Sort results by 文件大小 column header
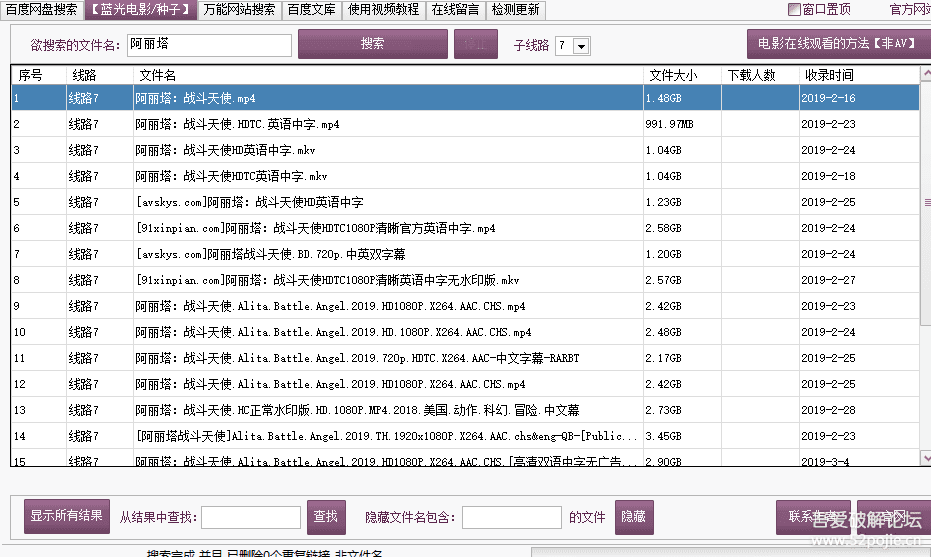The height and width of the screenshot is (557, 931). [x=673, y=75]
